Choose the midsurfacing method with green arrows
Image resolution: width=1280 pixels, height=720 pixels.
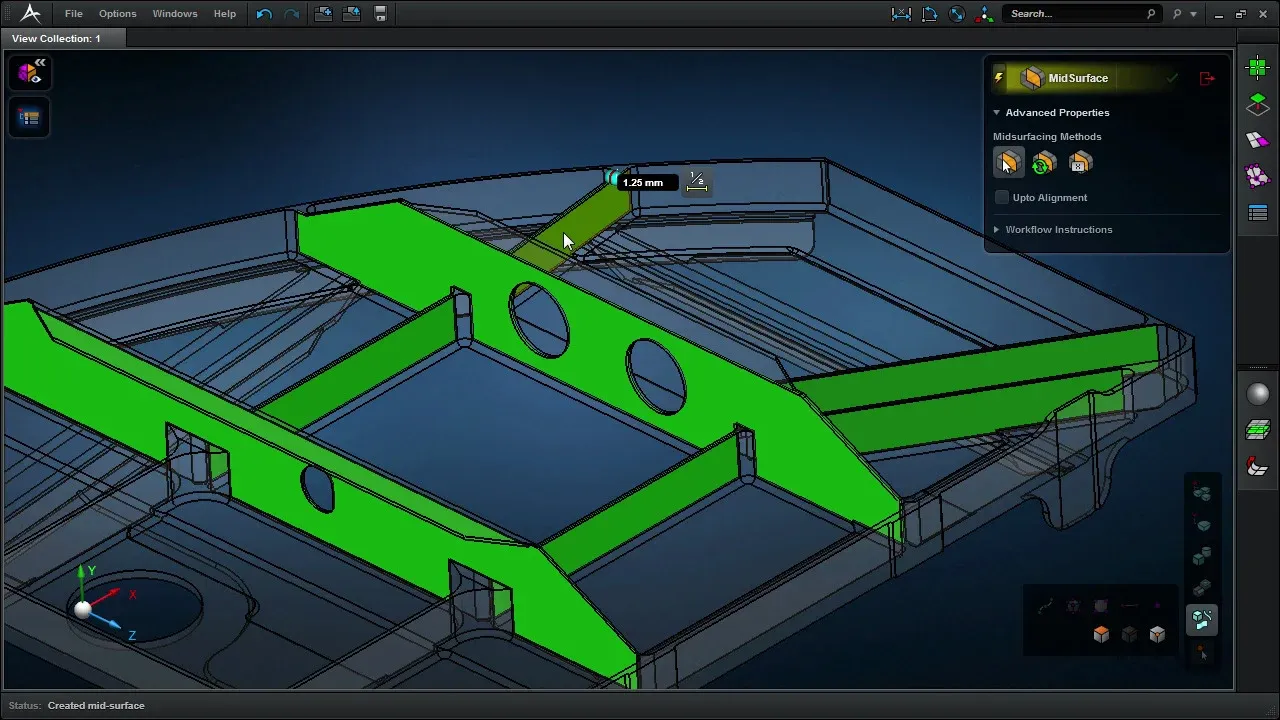tap(1044, 162)
